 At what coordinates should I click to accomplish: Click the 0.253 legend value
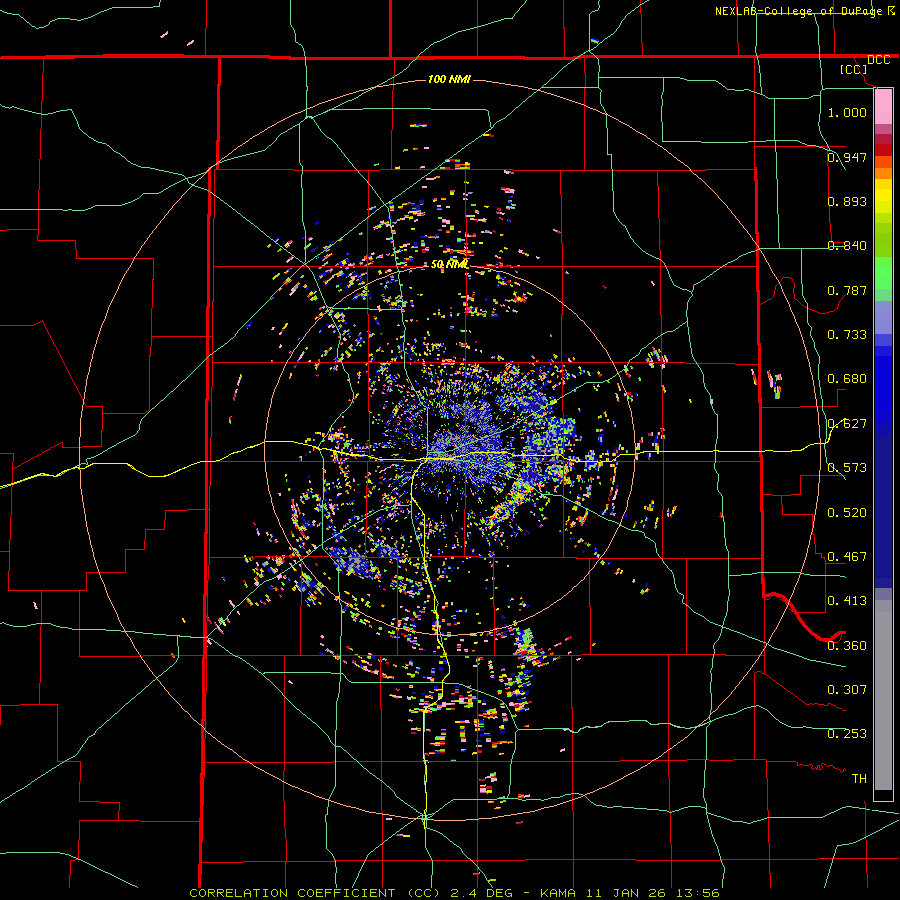pos(847,734)
